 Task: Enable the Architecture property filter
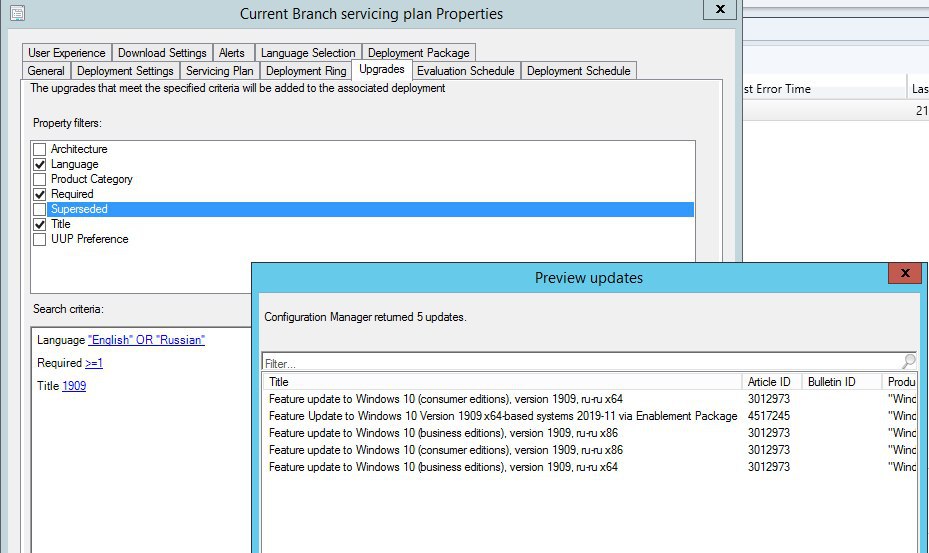pos(40,149)
